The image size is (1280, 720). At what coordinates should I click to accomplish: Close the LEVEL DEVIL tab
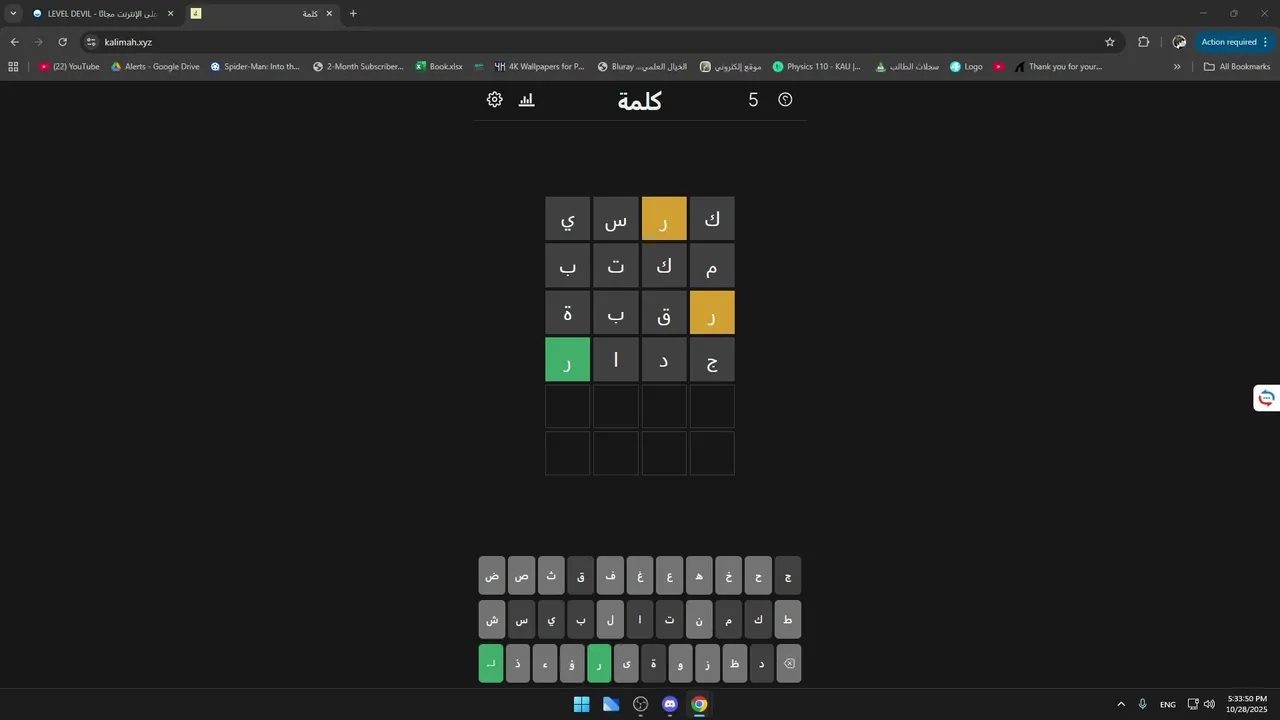[x=170, y=14]
